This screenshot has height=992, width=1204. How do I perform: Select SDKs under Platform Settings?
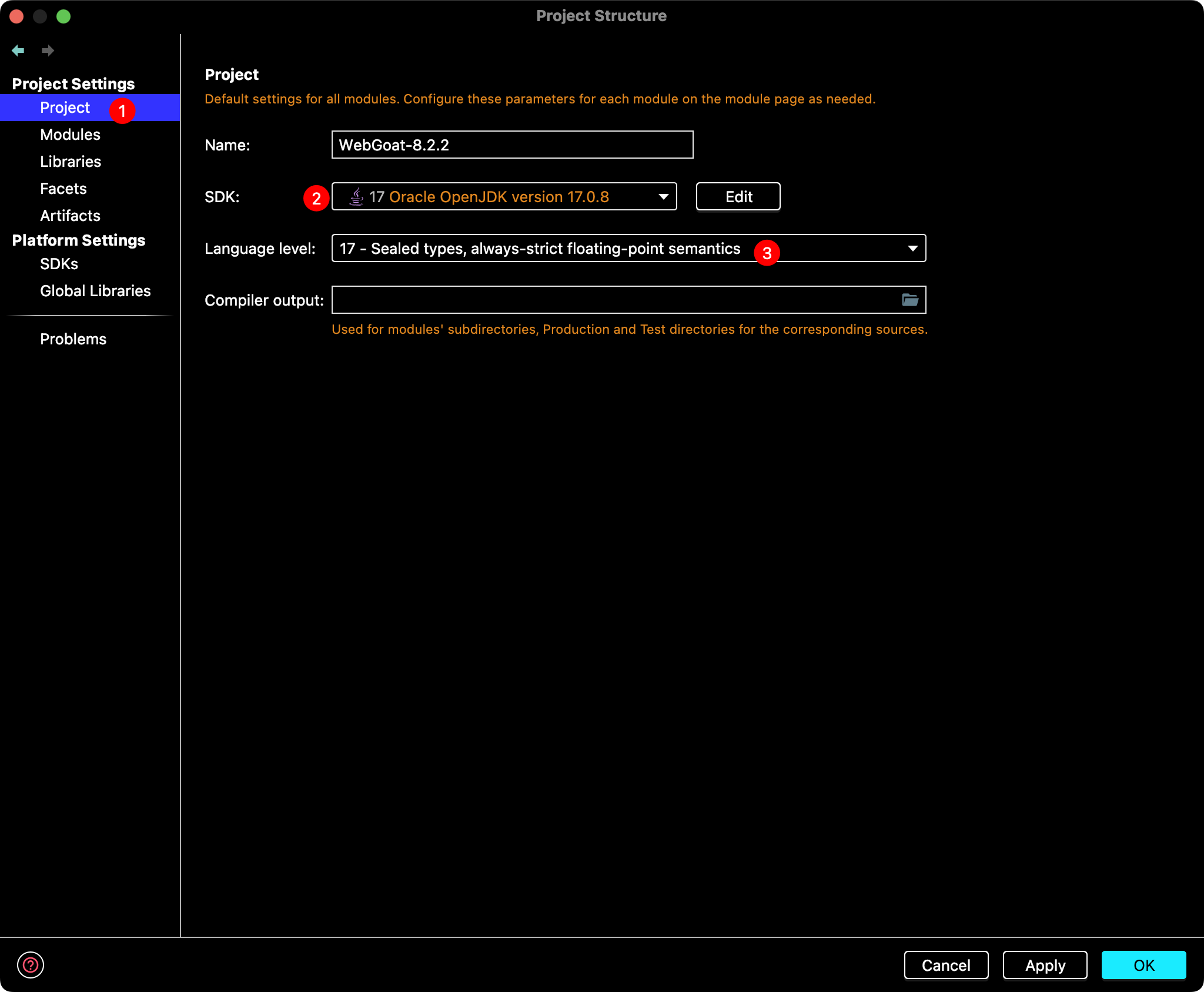point(59,264)
